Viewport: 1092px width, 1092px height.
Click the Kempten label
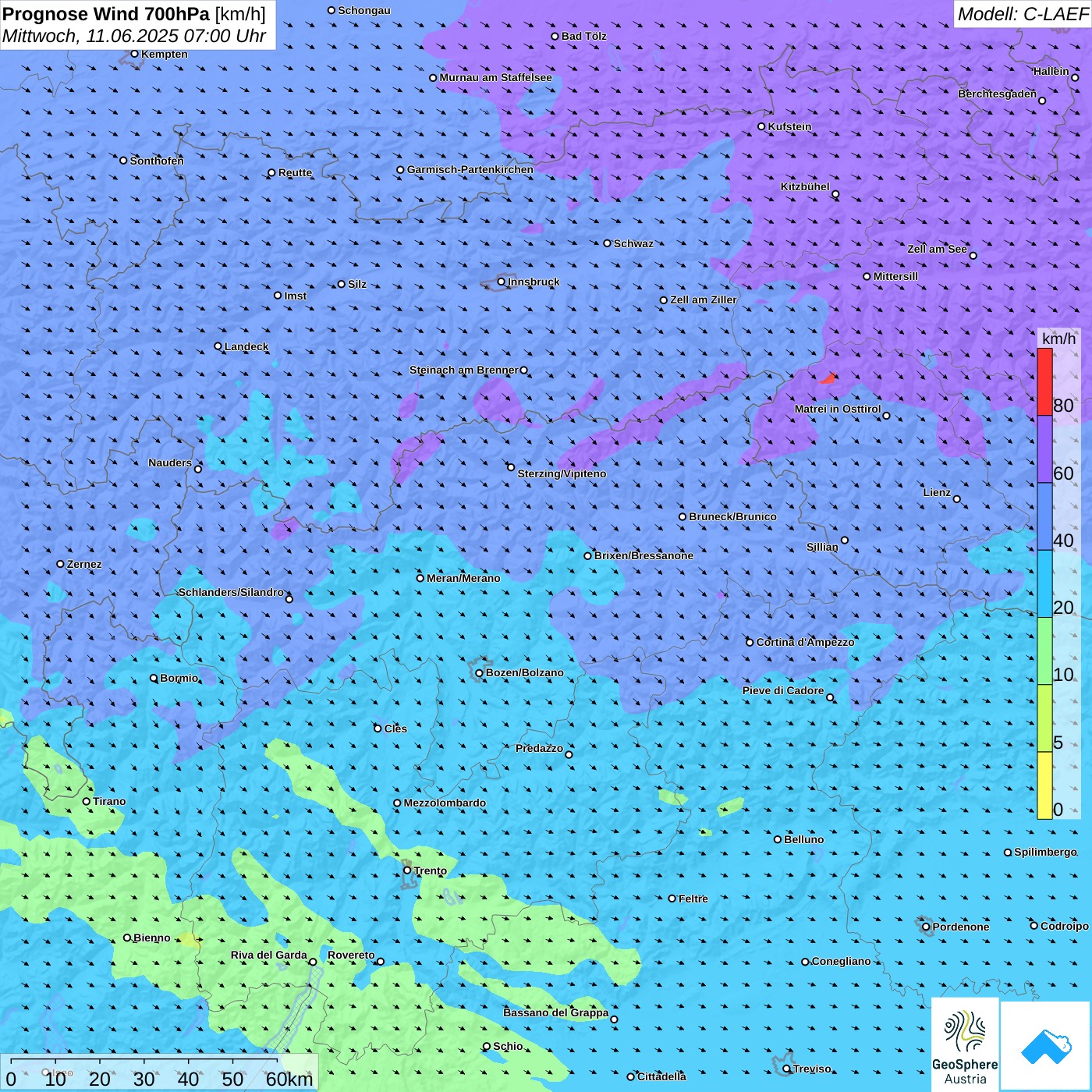[165, 54]
